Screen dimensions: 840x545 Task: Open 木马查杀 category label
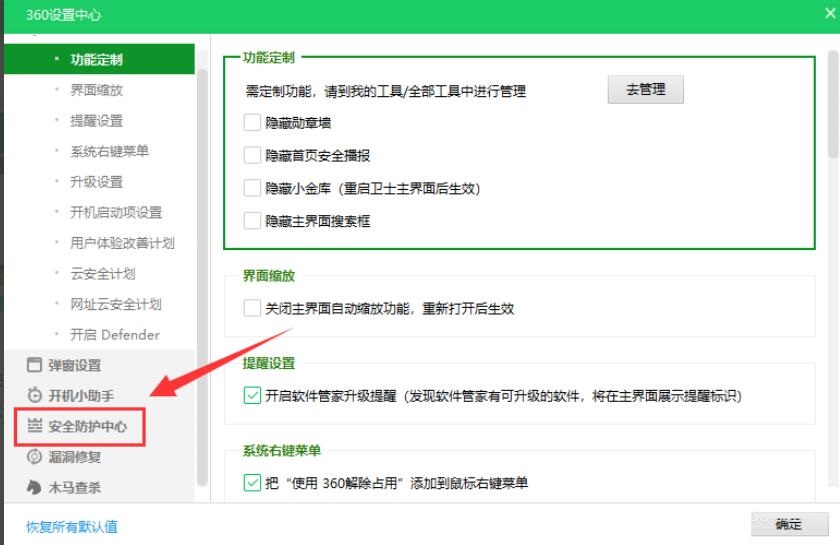[x=74, y=487]
